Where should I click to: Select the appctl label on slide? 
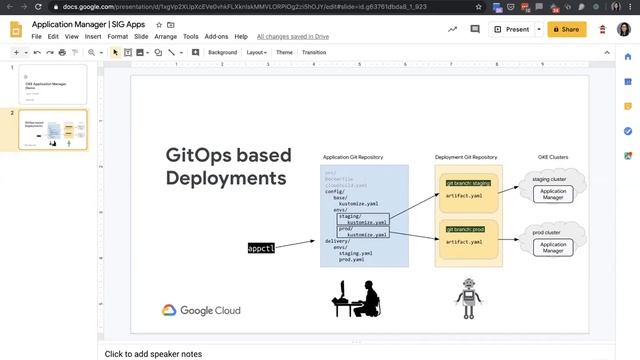[261, 248]
